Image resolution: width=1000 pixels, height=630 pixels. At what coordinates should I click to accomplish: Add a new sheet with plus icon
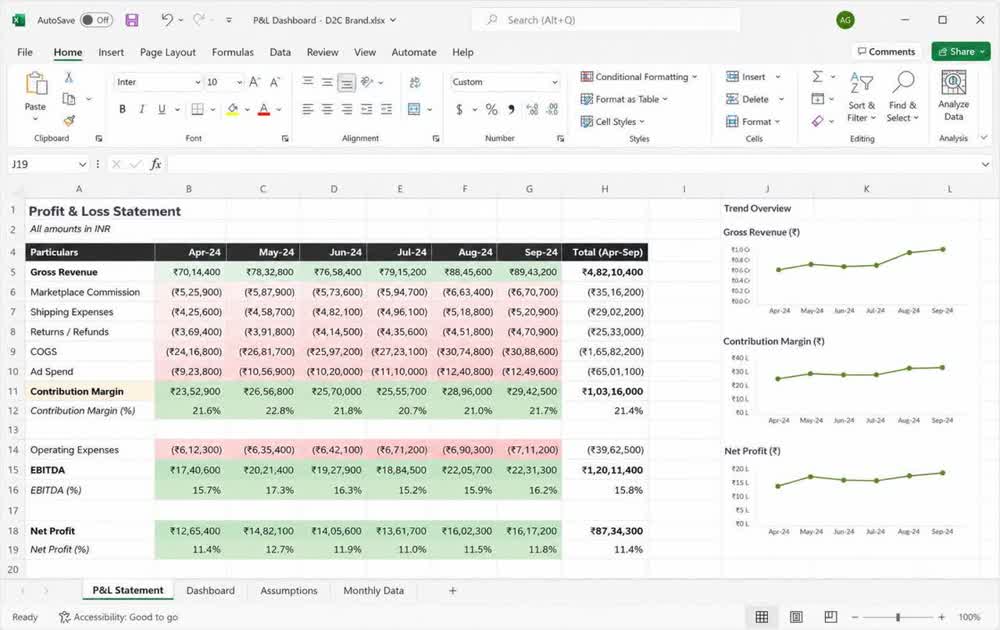click(x=452, y=590)
